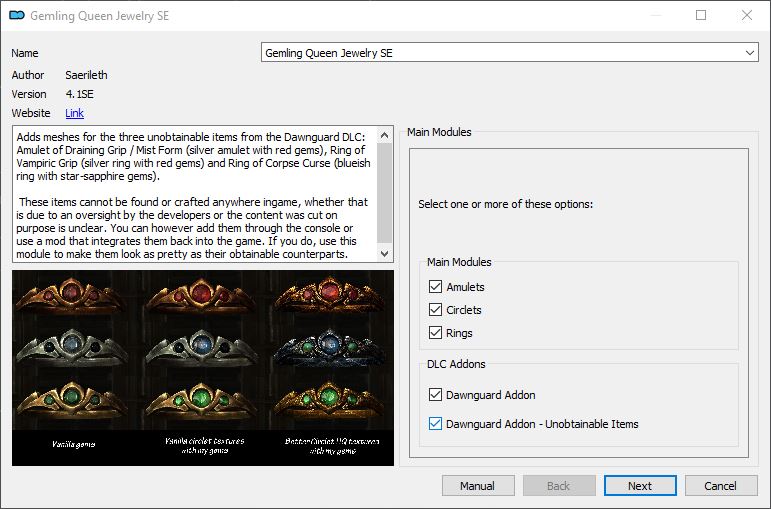Click the version text 4.1SE
This screenshot has height=509, width=771.
[x=80, y=94]
